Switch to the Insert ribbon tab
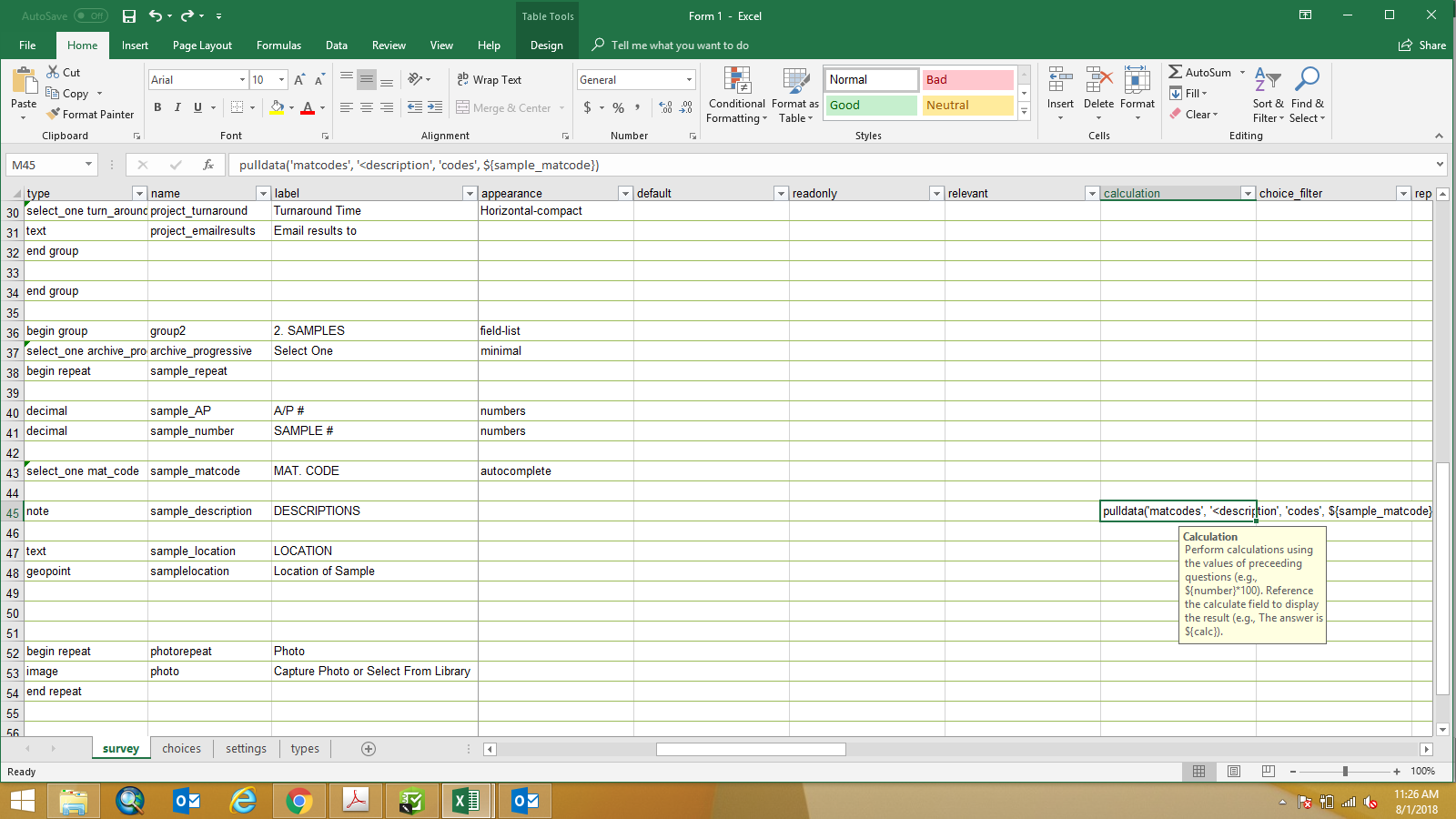 (135, 45)
